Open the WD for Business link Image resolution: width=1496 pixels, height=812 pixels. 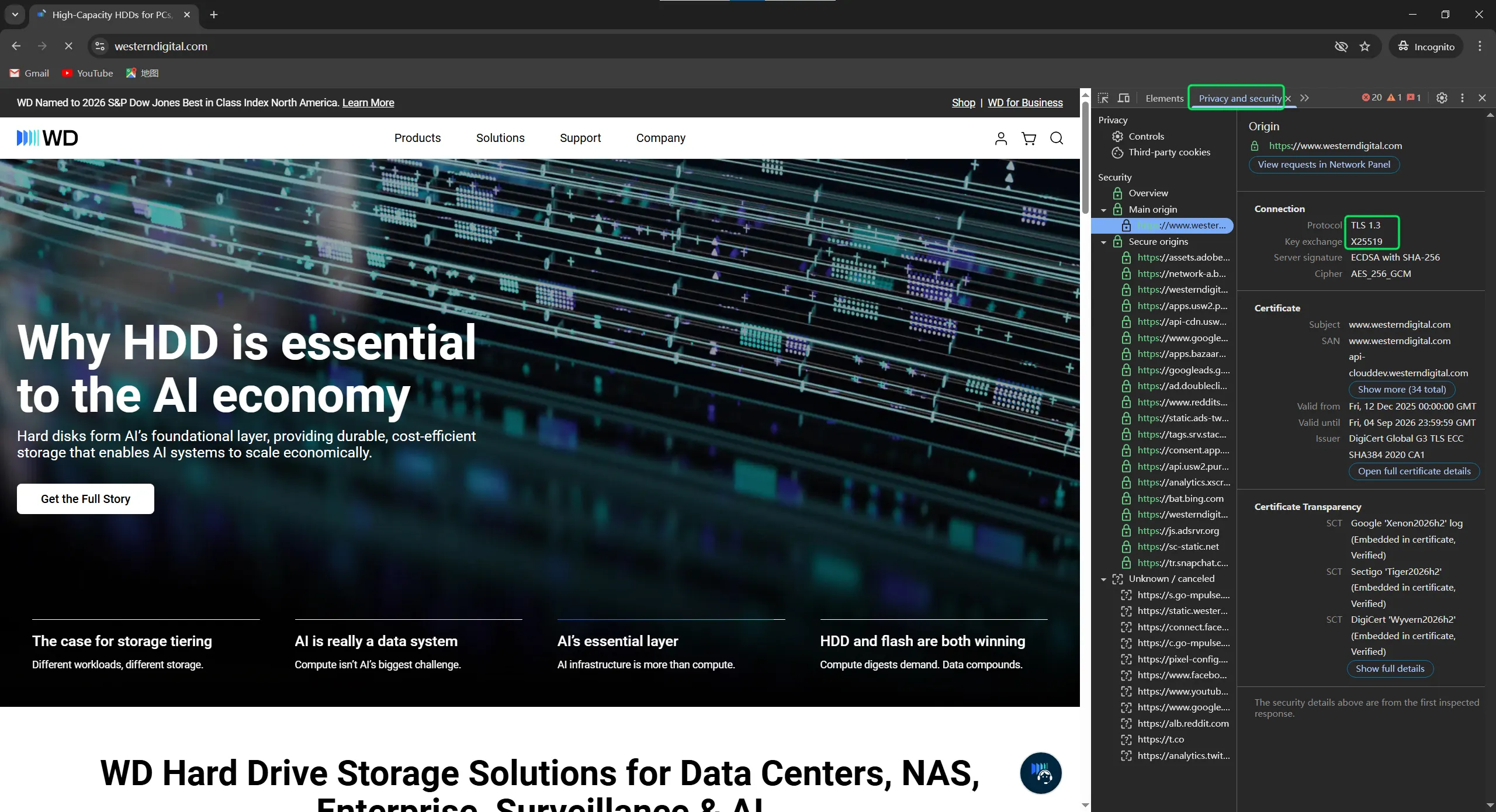pos(1025,103)
